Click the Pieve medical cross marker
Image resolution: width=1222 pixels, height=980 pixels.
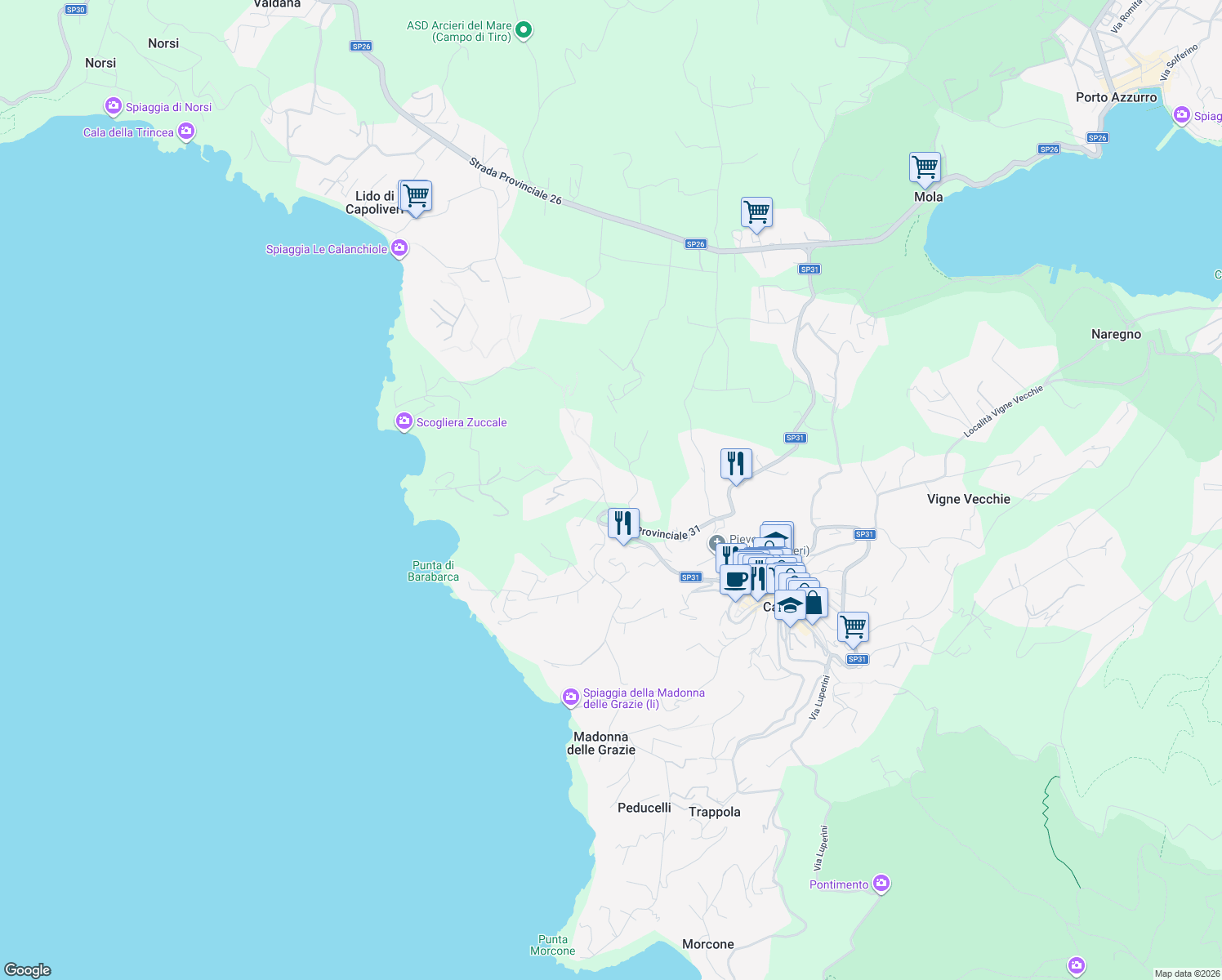click(x=716, y=542)
